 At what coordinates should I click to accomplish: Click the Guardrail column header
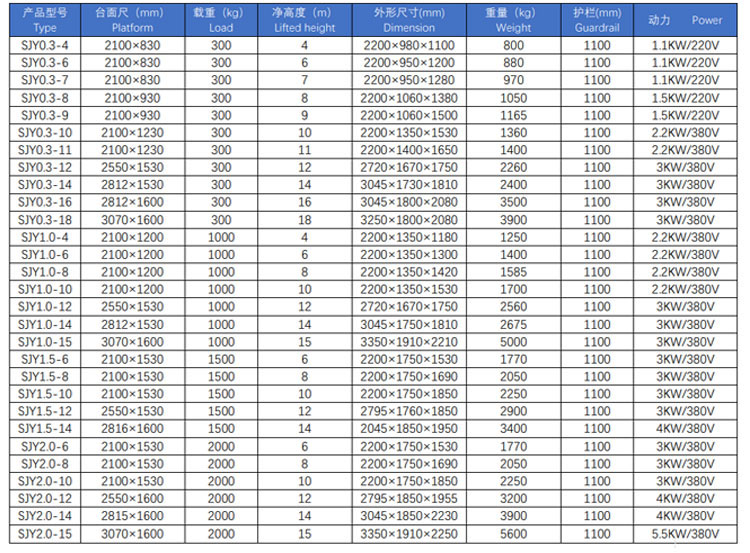tap(597, 20)
